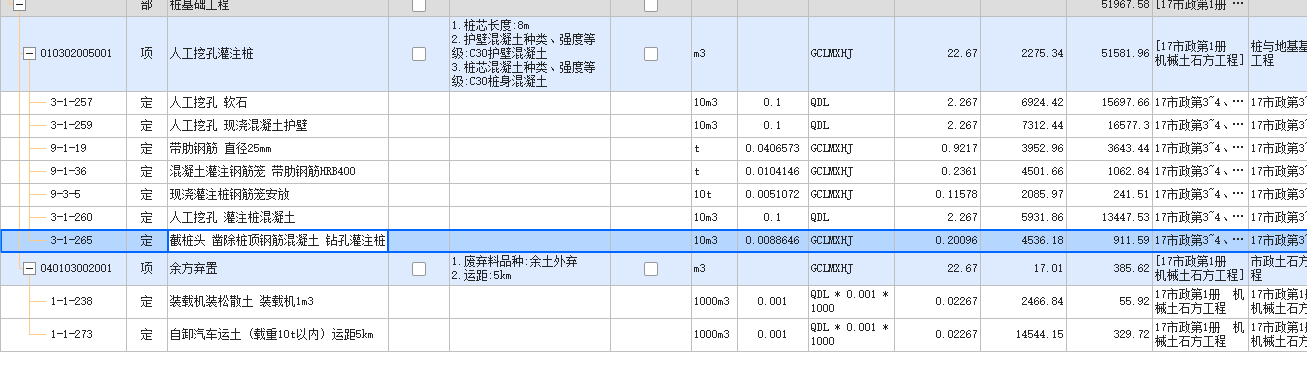Click unit price 4536.18
Image resolution: width=1307 pixels, height=376 pixels.
(x=1043, y=241)
